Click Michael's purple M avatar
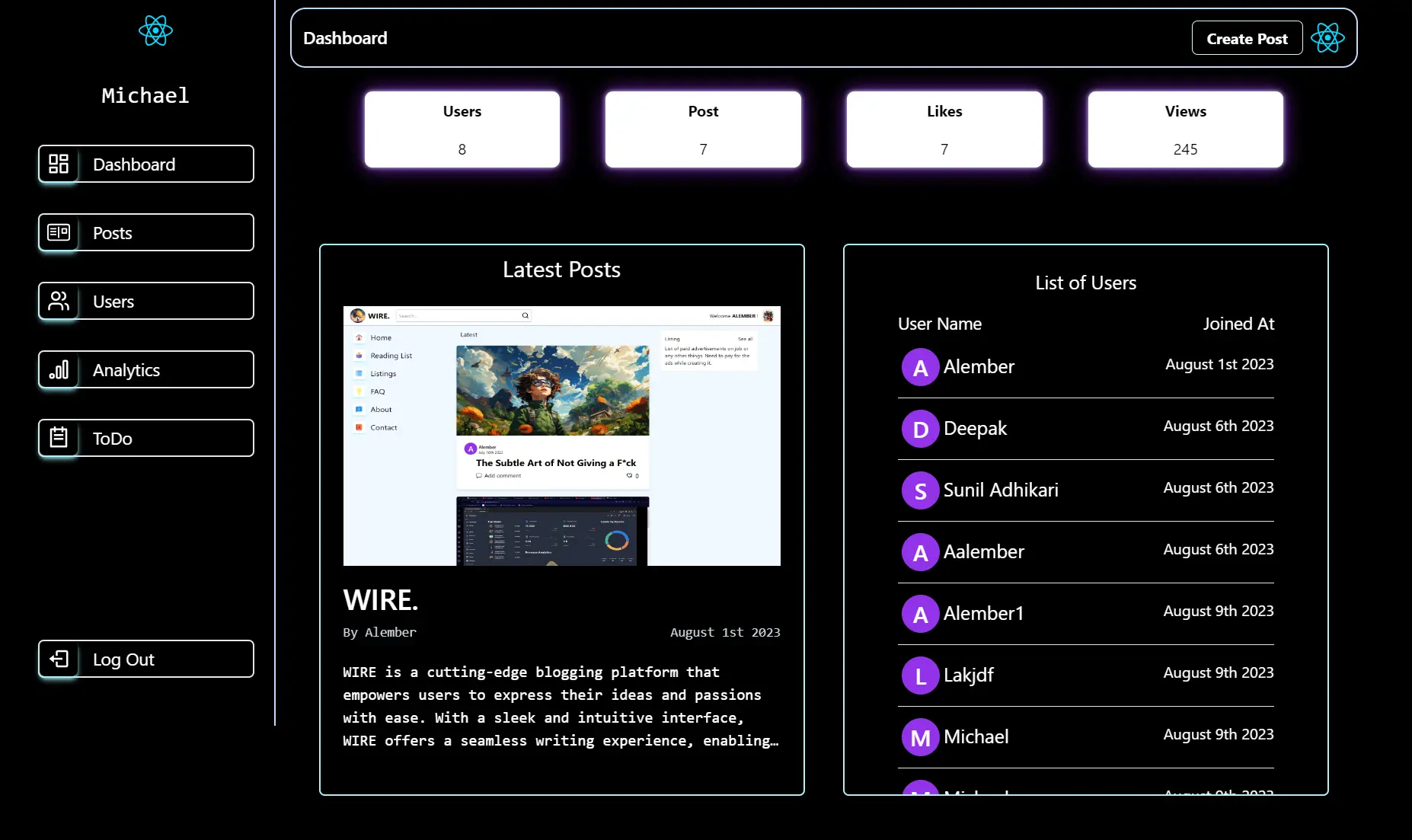The image size is (1412, 840). (x=920, y=737)
